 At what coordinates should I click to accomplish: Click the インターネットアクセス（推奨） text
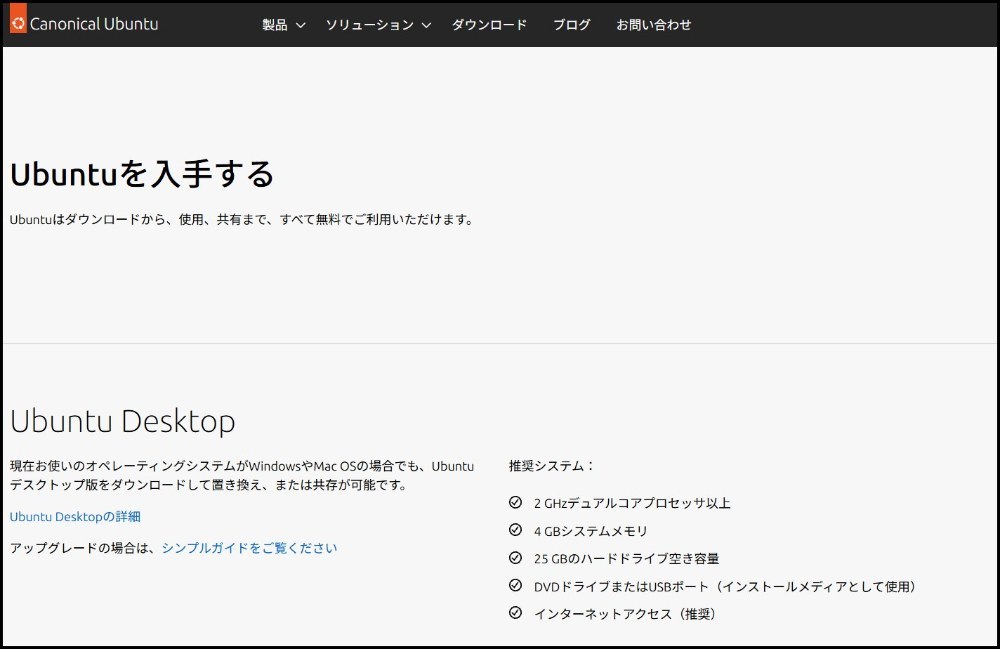(624, 614)
